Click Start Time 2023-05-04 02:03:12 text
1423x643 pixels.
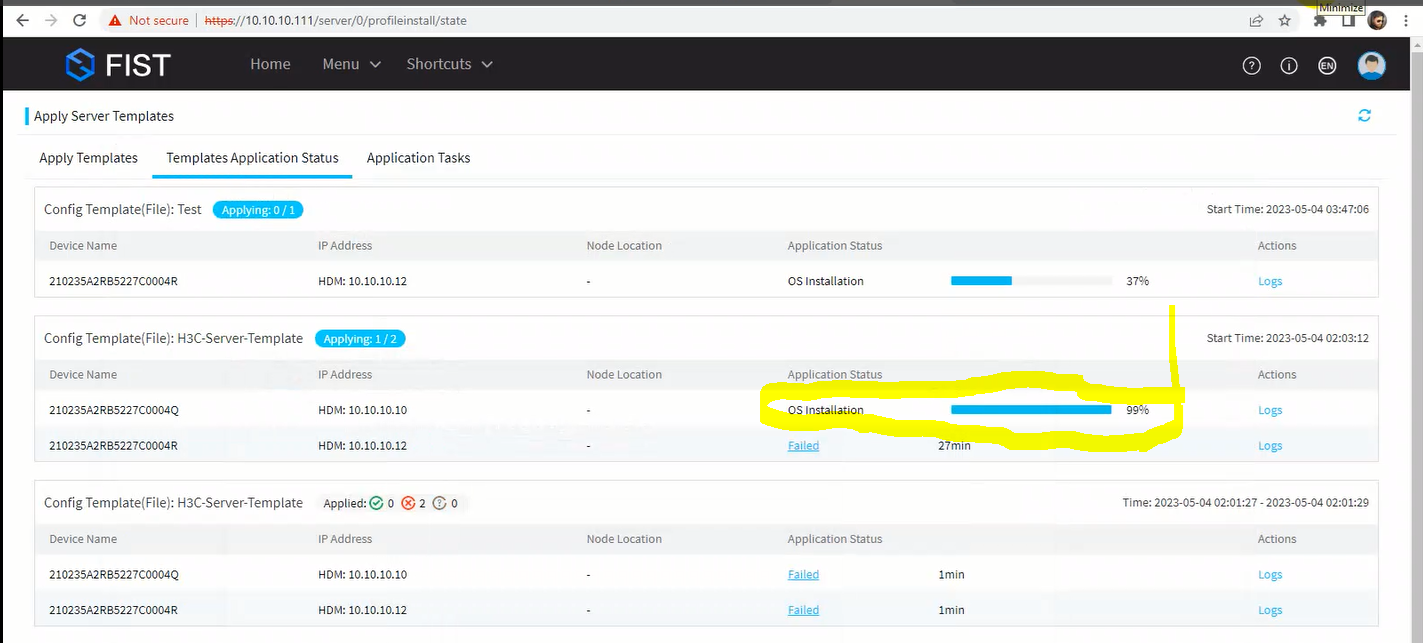pos(1288,338)
